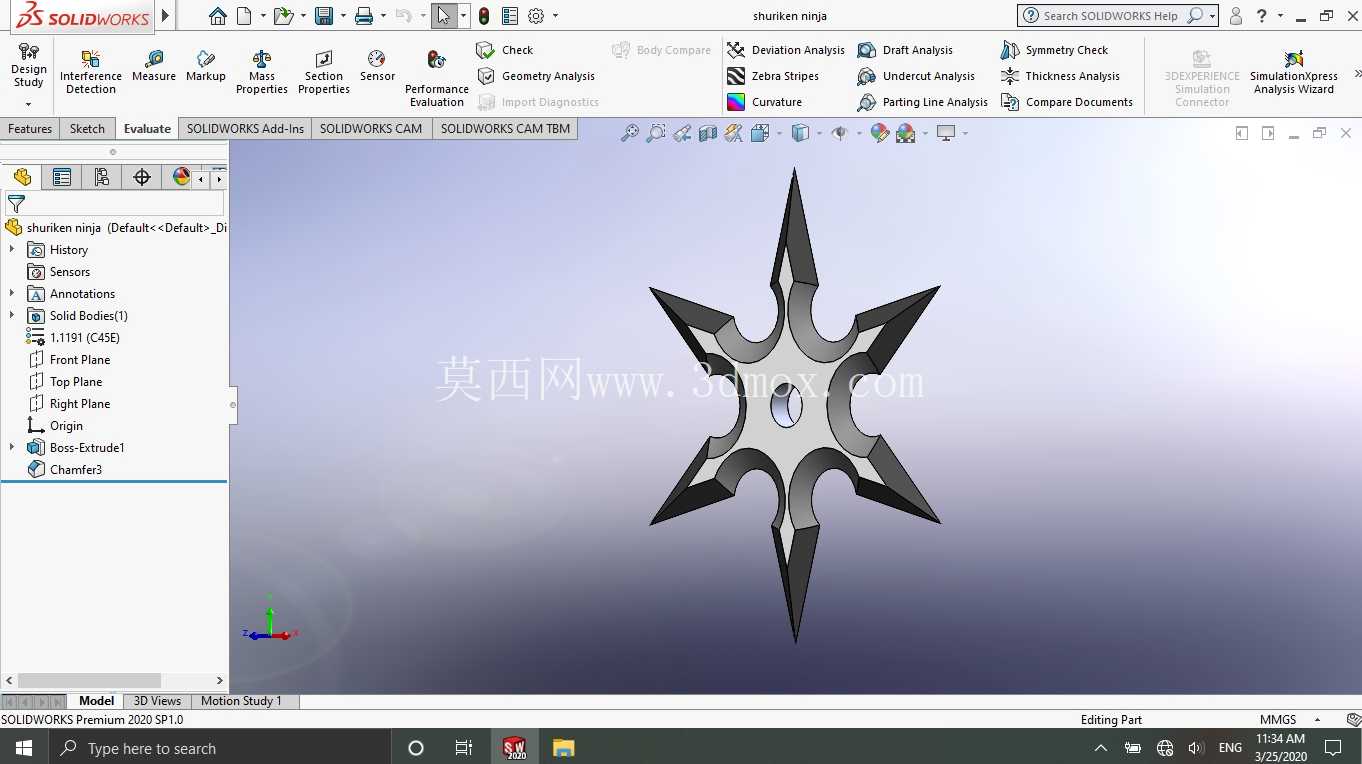Image resolution: width=1362 pixels, height=764 pixels.
Task: Click the Previous View icon
Action: tap(682, 133)
